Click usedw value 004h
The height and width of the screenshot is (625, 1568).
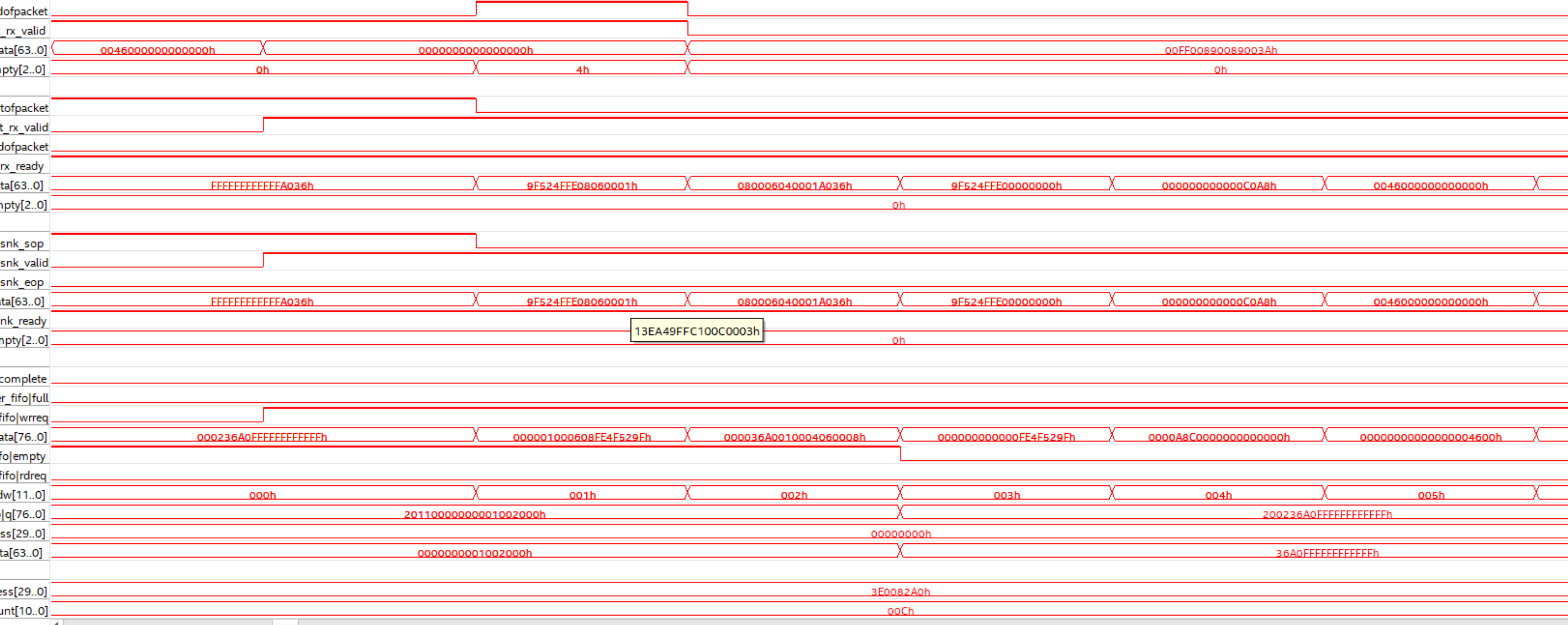[1219, 495]
